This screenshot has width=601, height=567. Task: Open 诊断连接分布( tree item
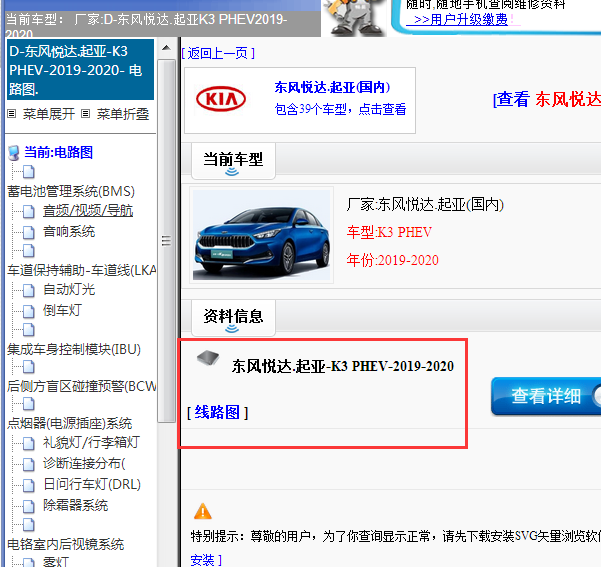coord(84,463)
